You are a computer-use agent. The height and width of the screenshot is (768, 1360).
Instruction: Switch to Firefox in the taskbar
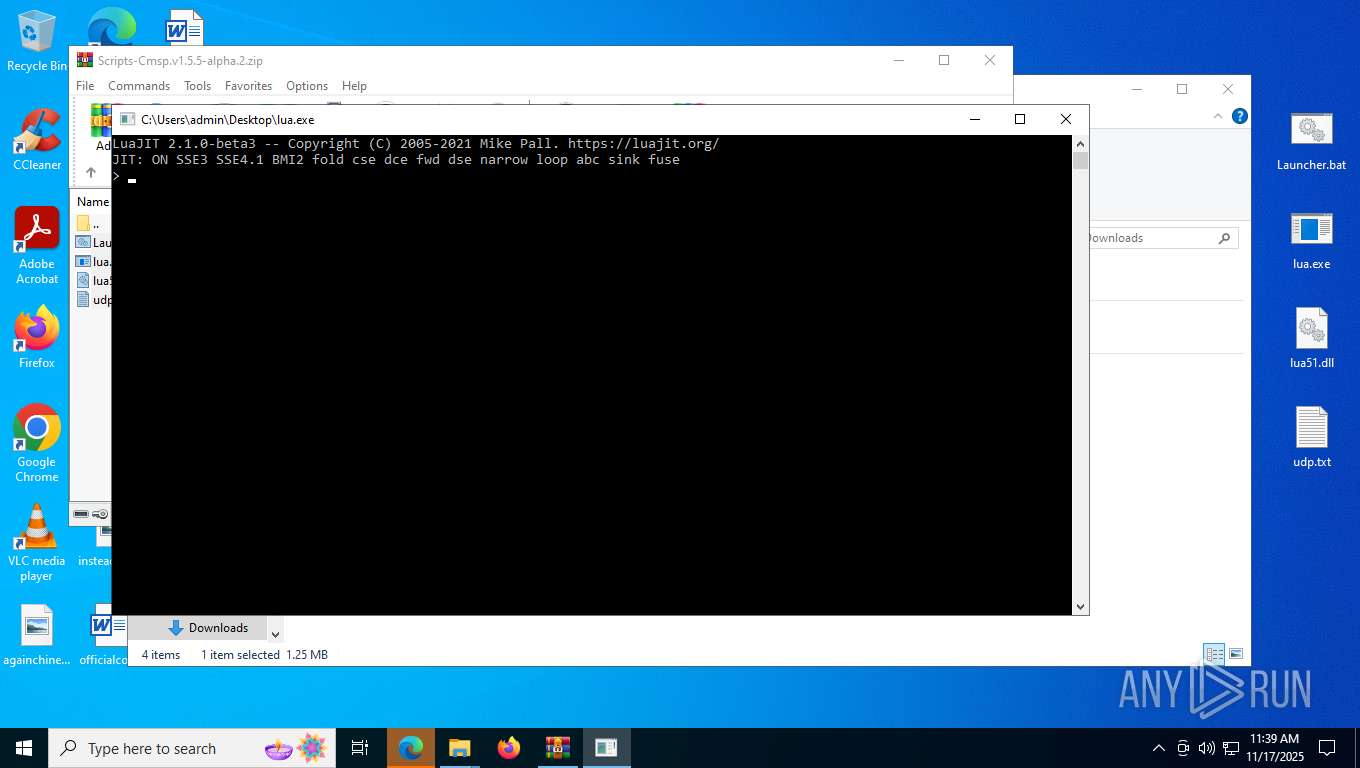tap(509, 748)
